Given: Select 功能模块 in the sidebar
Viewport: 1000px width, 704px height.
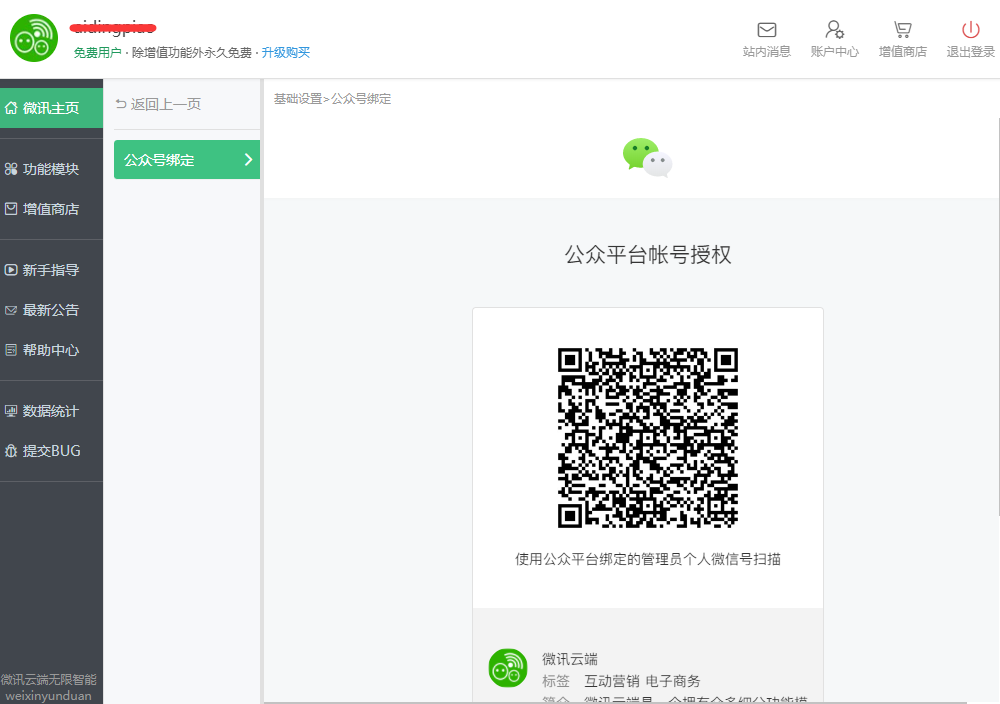Looking at the screenshot, I should (x=50, y=169).
